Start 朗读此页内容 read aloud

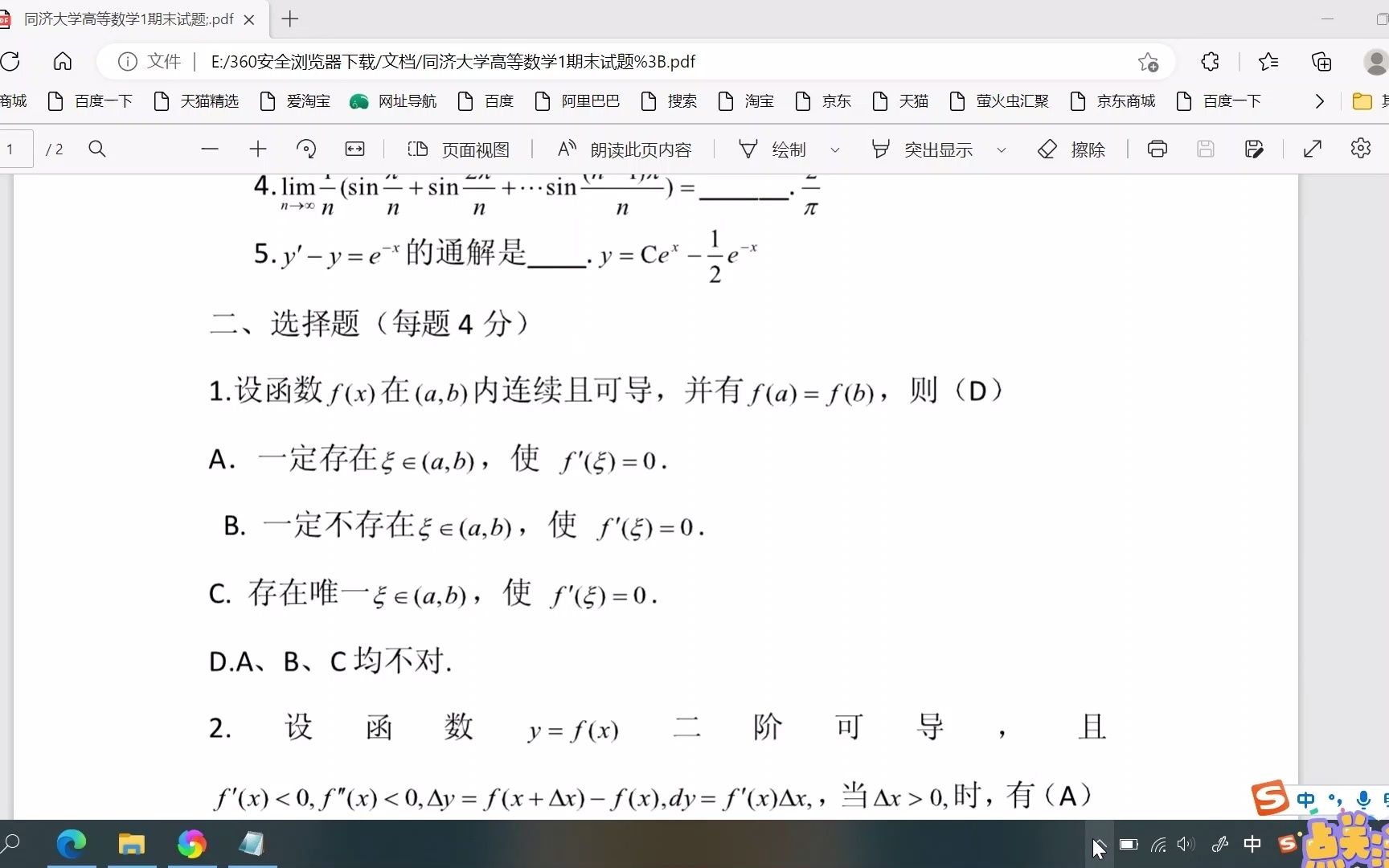pos(625,149)
